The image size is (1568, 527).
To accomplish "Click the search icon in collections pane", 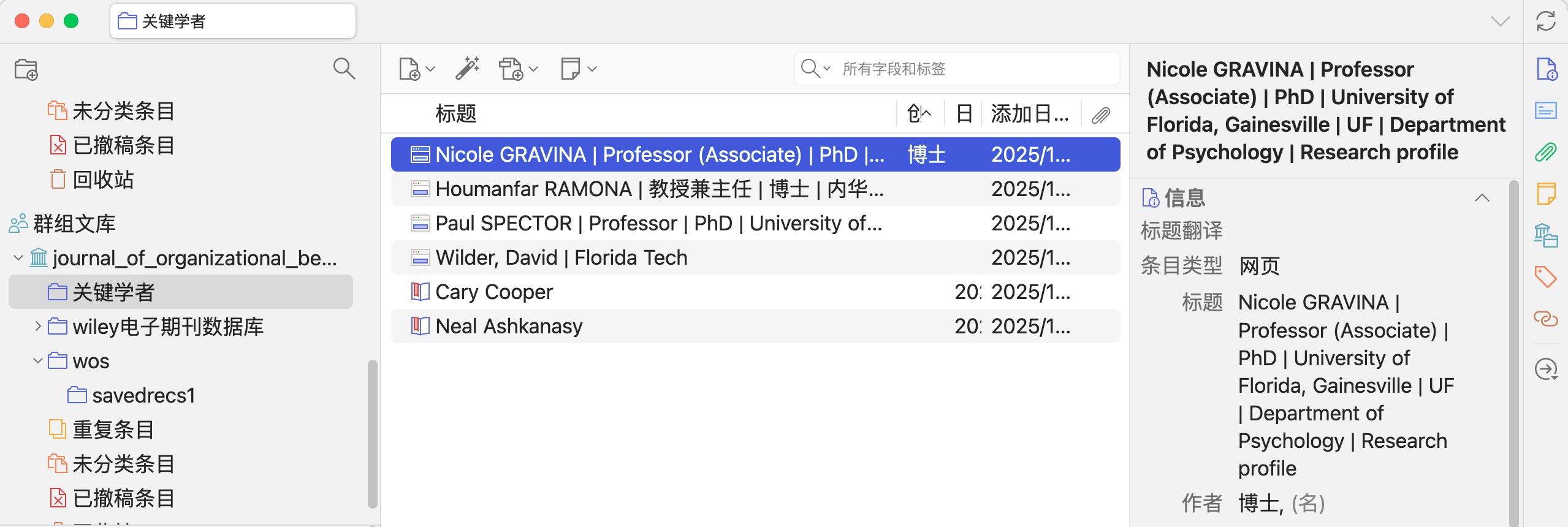I will [x=344, y=69].
